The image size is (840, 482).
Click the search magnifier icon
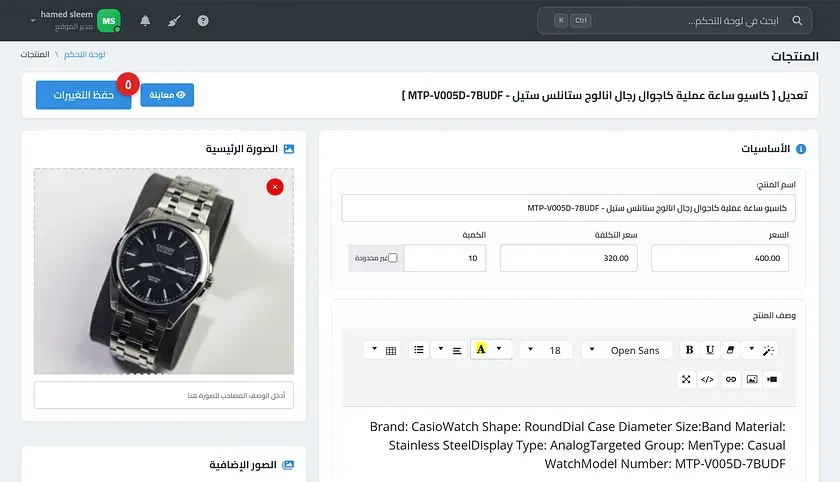click(797, 21)
